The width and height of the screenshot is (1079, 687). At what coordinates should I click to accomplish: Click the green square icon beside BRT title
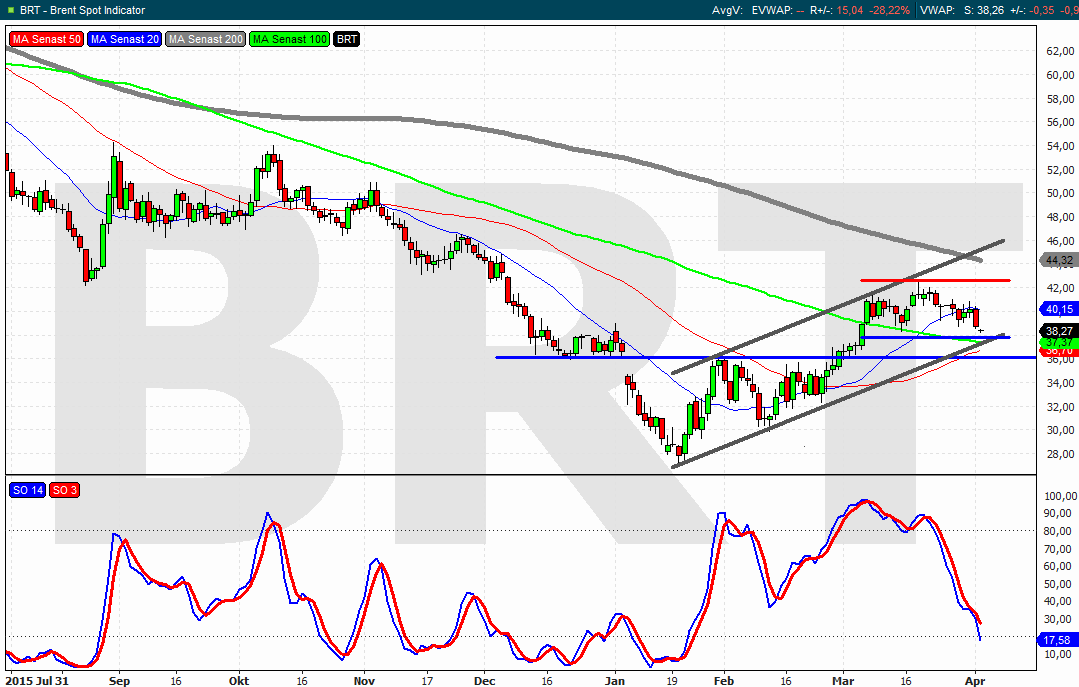pyautogui.click(x=10, y=10)
